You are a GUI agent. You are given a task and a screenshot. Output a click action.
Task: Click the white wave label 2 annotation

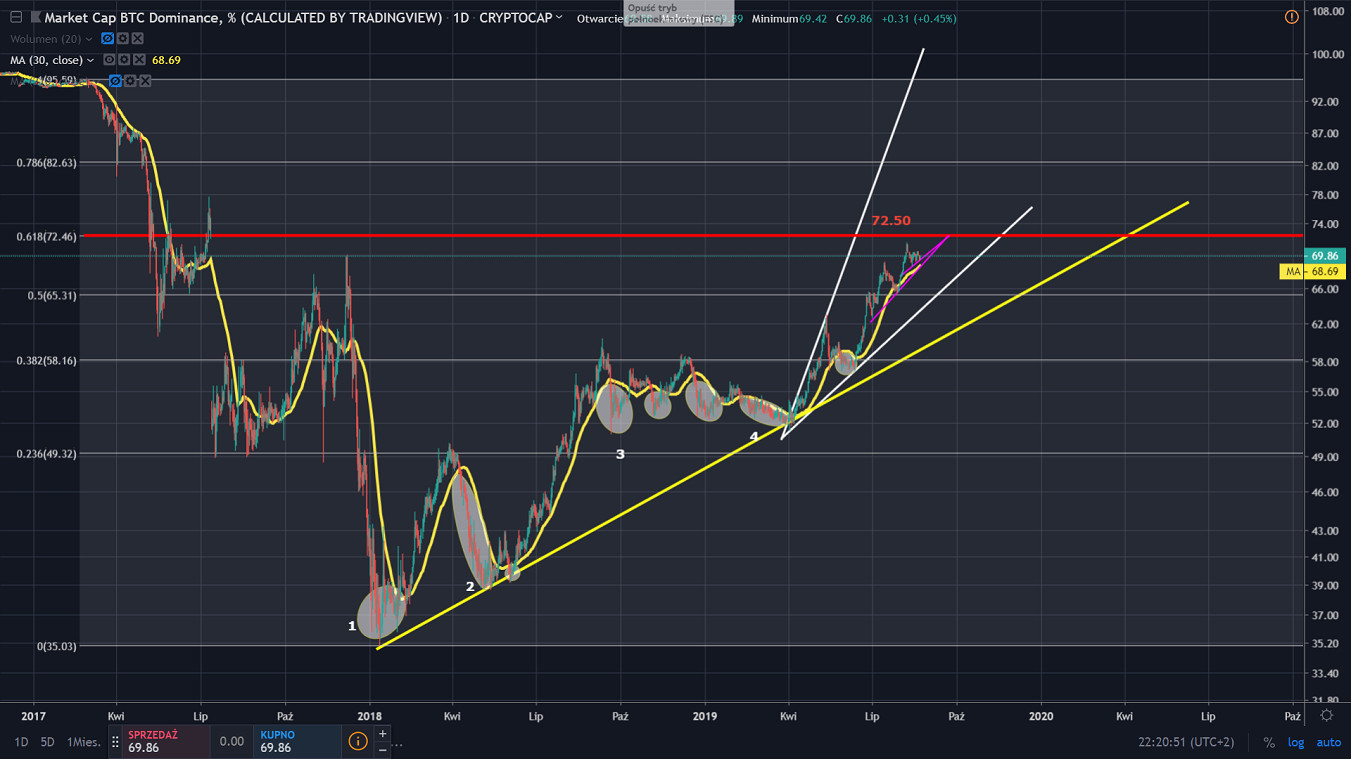coord(470,586)
